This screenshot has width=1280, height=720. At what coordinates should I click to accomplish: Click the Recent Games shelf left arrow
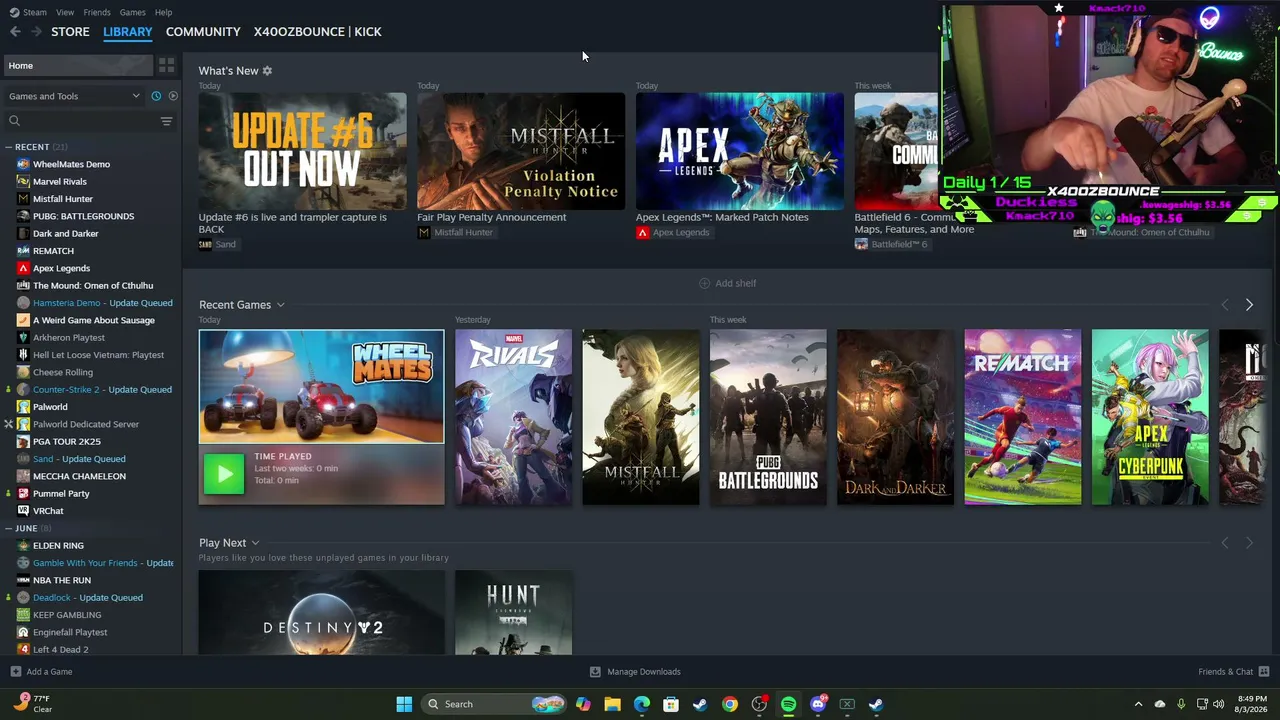click(x=1225, y=305)
